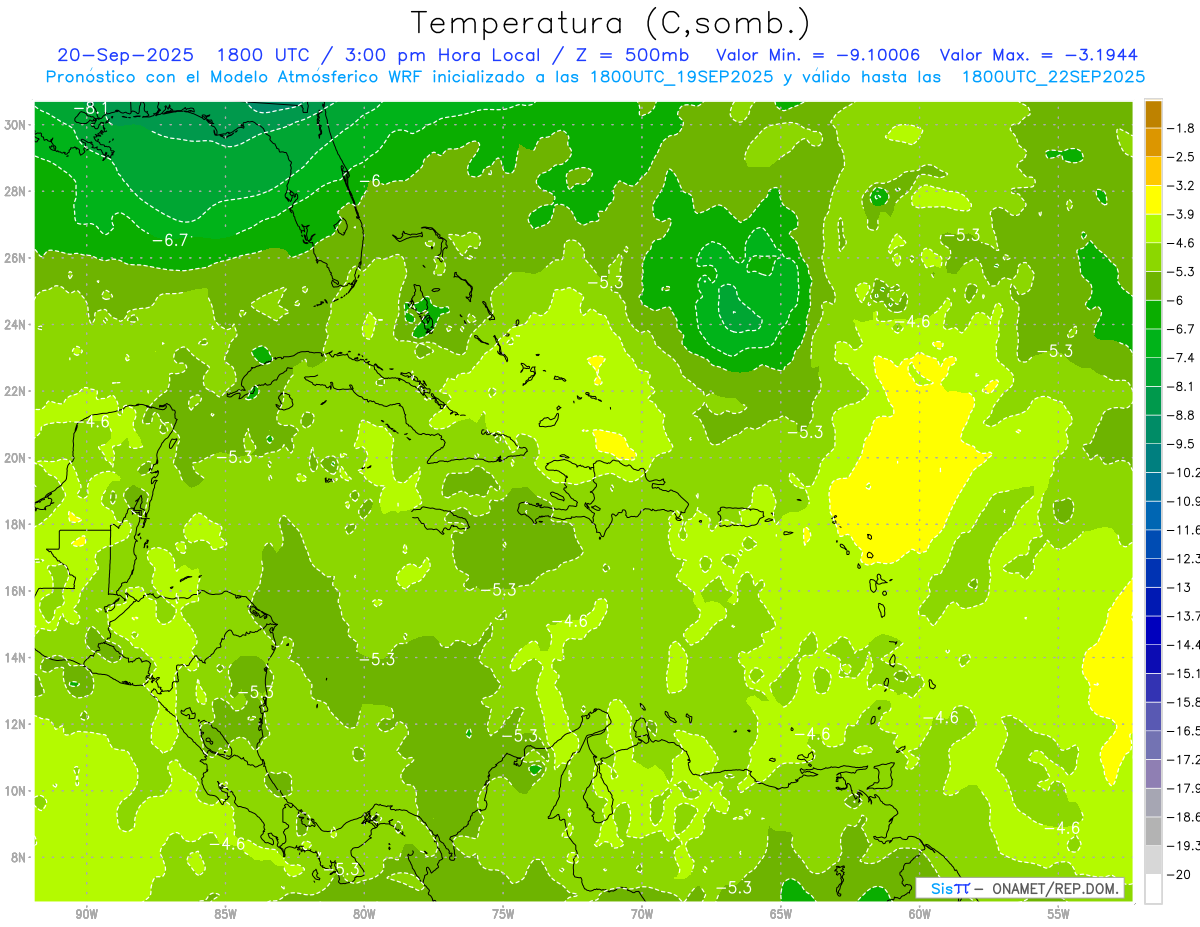
Task: Click the legend swatch between -6.7 and -7.4
Action: tap(1153, 343)
